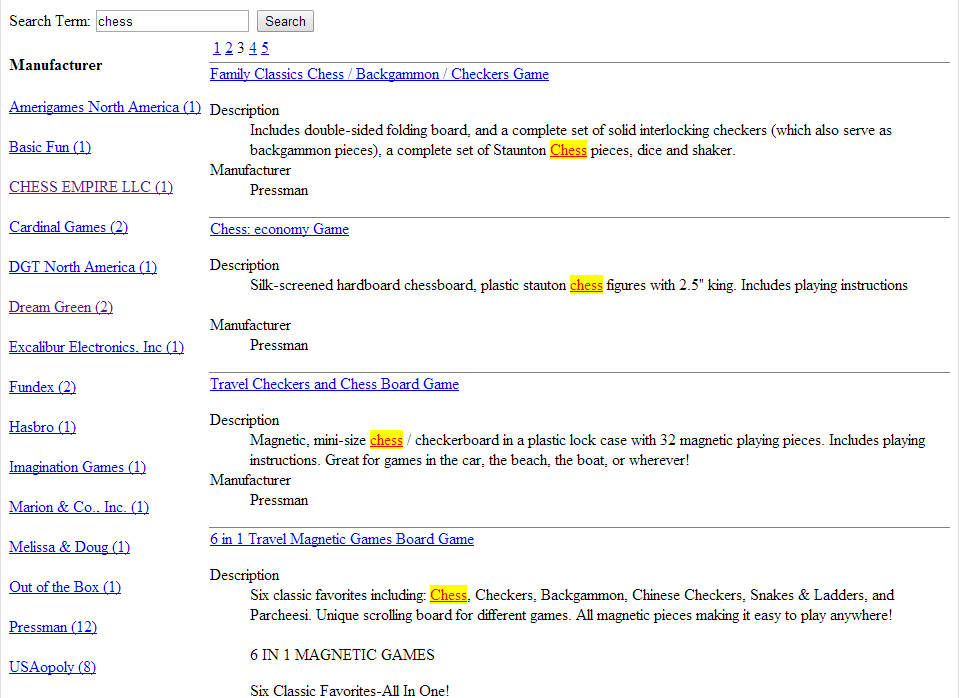959x698 pixels.
Task: Filter by manufacturer Hasbro (1)
Action: pyautogui.click(x=42, y=427)
